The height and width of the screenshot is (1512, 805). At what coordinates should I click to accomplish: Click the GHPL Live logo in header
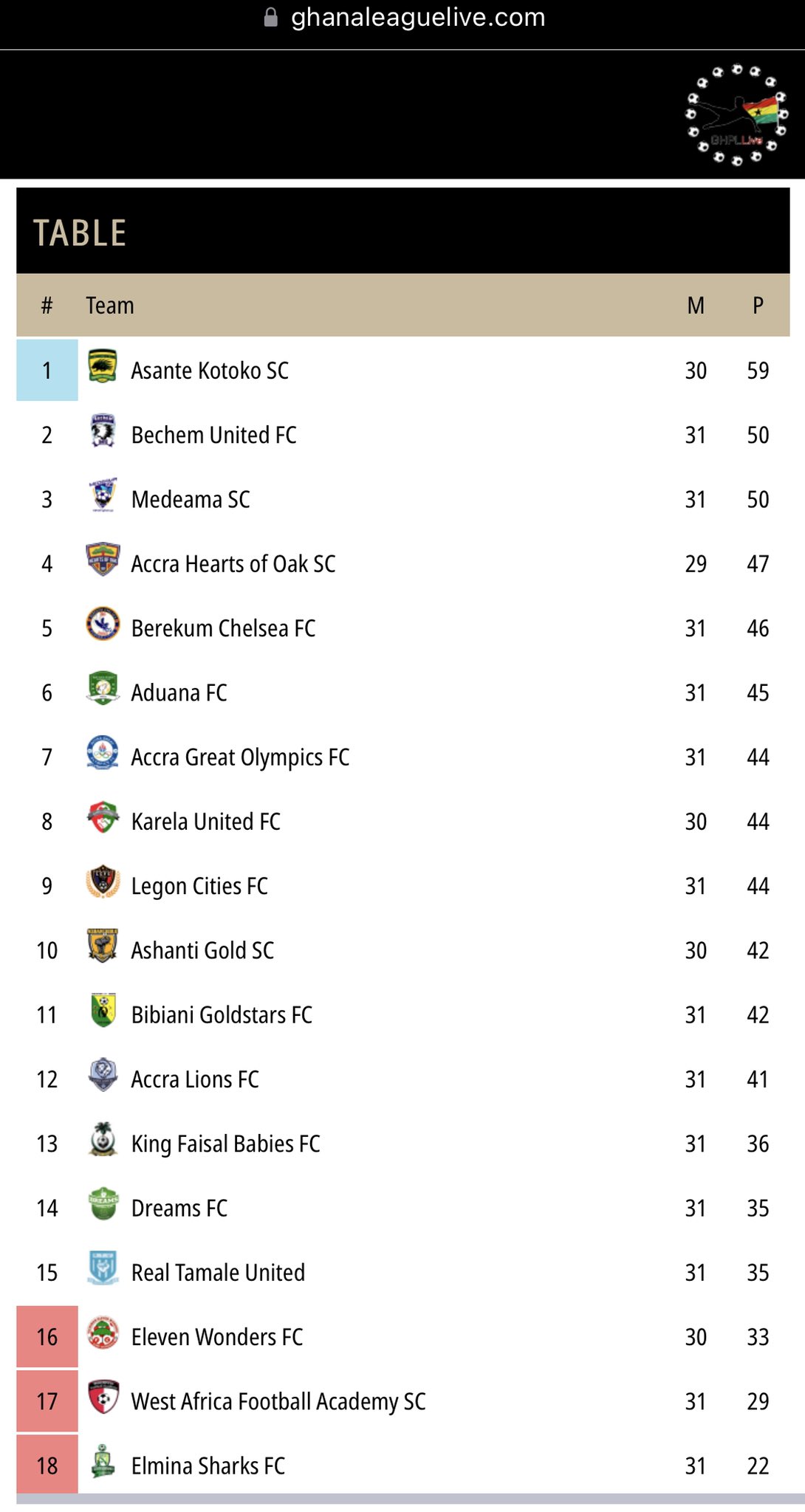click(x=738, y=115)
